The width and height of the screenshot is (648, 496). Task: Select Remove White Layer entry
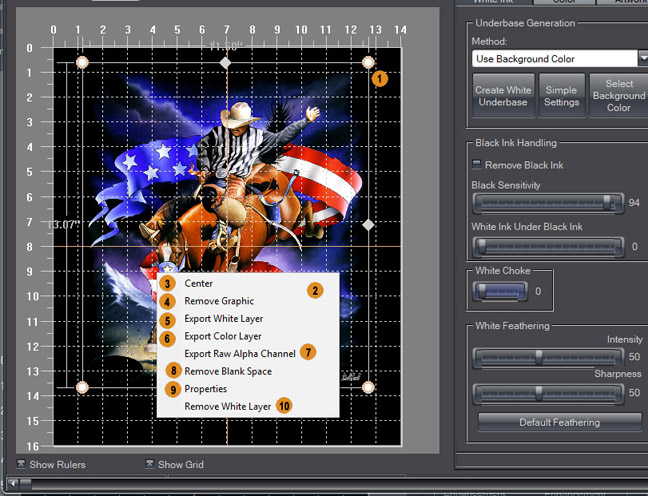(228, 406)
